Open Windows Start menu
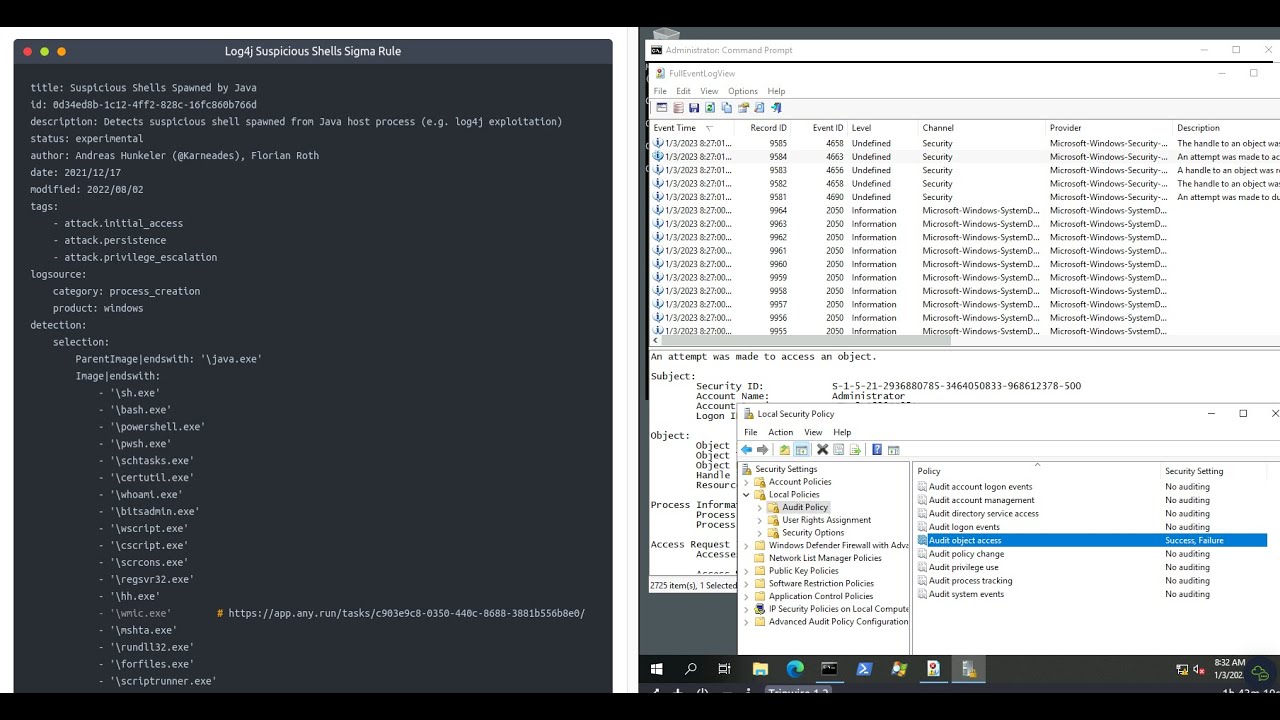Screen dimensions: 1280x720 [x=657, y=669]
